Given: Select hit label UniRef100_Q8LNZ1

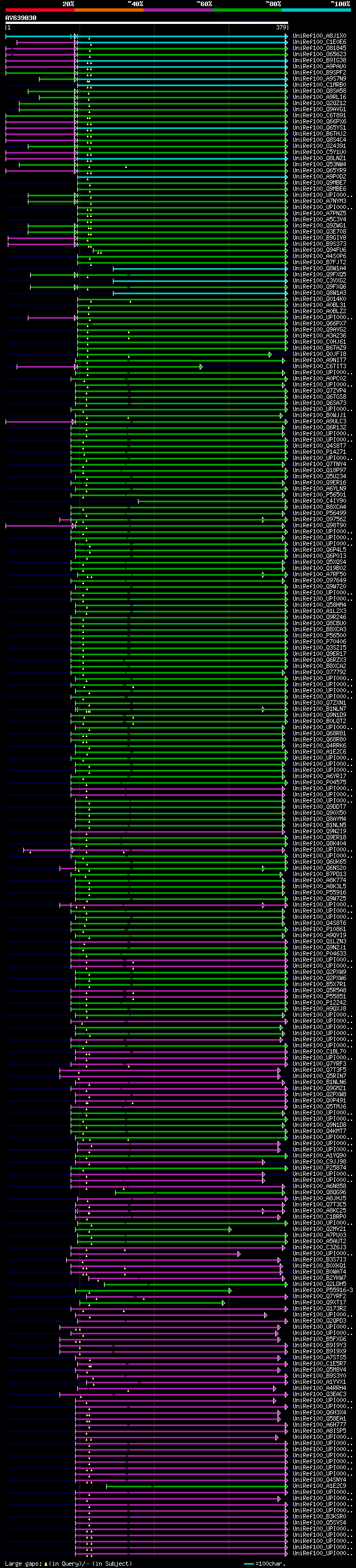Looking at the screenshot, I should [x=319, y=159].
